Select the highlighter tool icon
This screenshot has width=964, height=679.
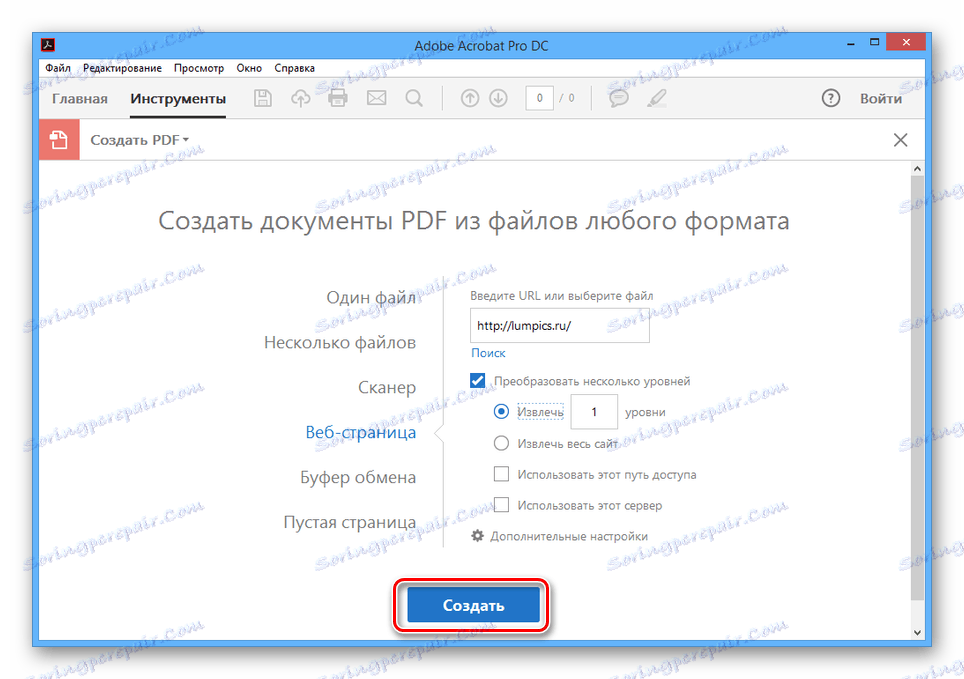click(656, 97)
